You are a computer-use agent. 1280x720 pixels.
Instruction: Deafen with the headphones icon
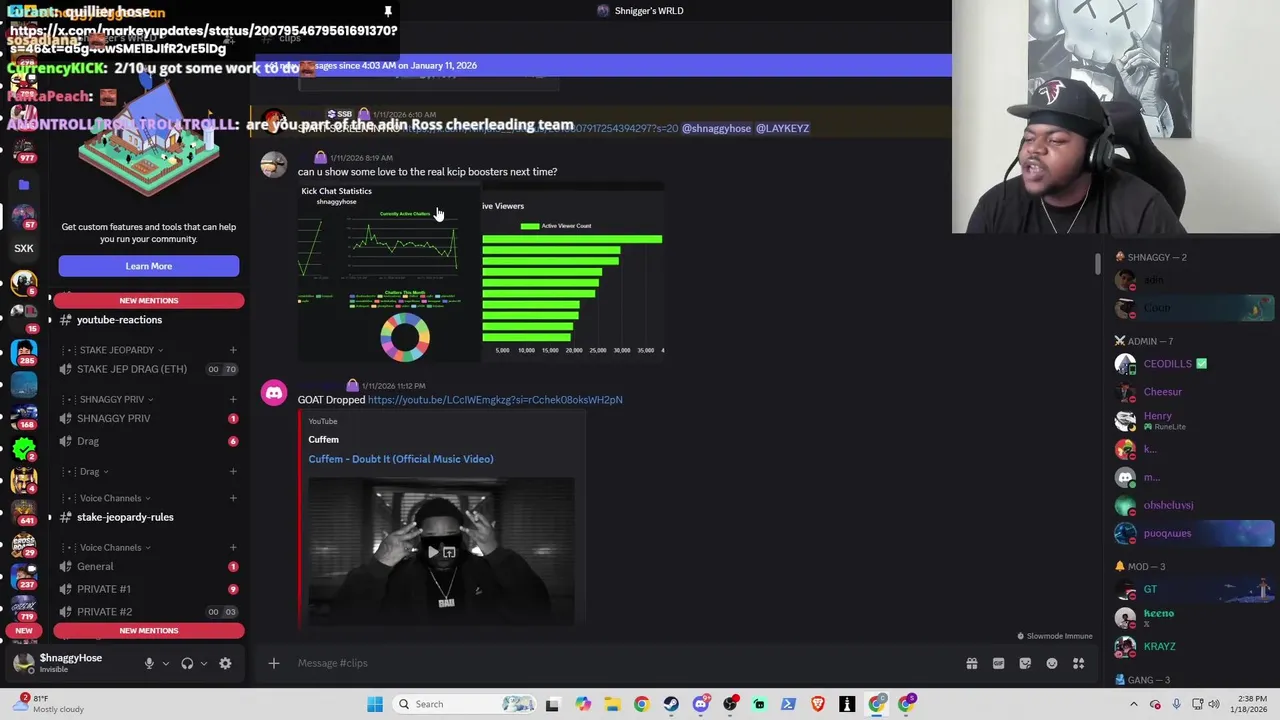pyautogui.click(x=187, y=663)
